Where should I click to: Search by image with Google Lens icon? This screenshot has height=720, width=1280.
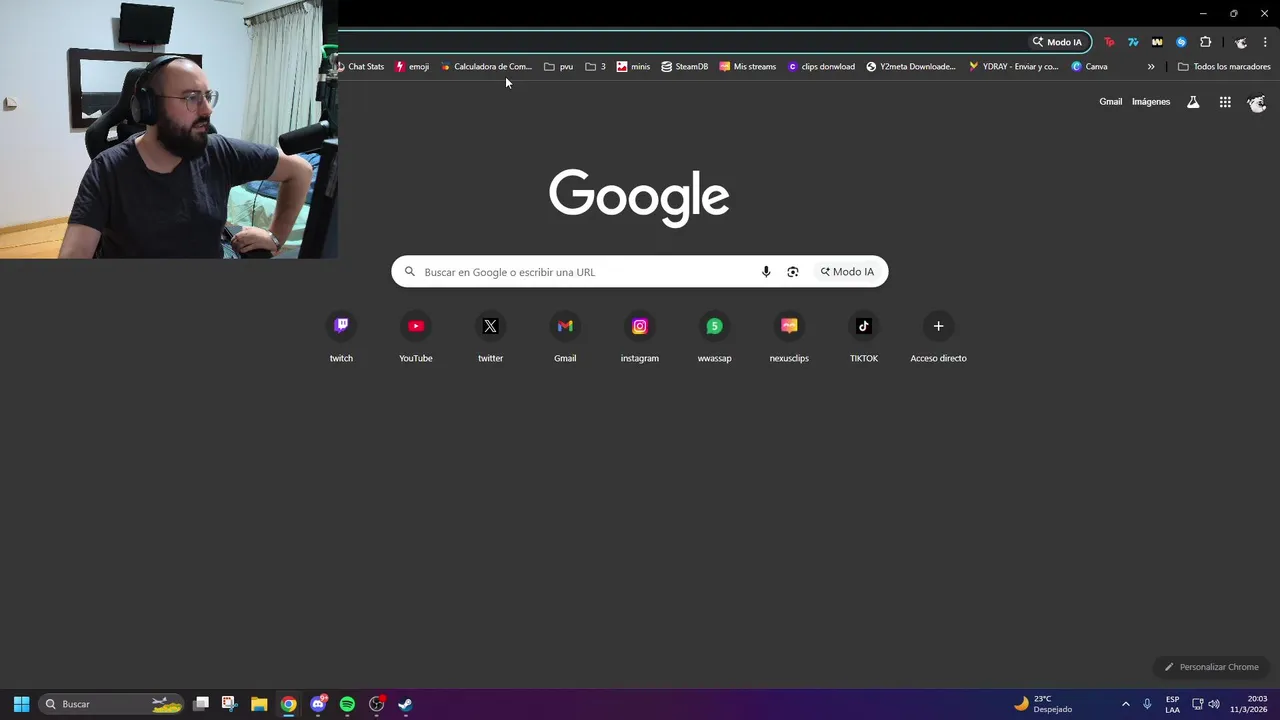click(x=793, y=272)
